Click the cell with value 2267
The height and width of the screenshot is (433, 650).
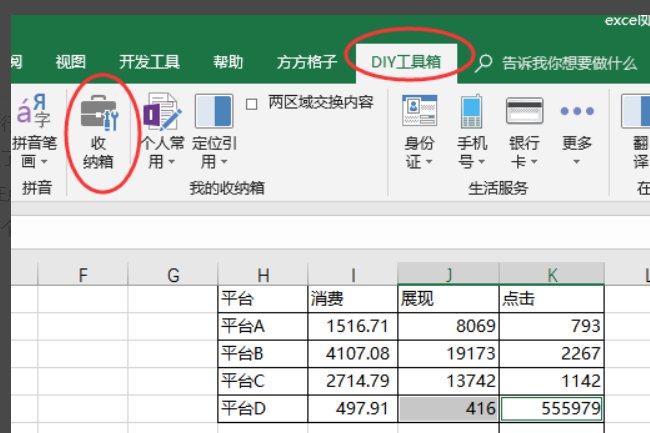(x=551, y=353)
